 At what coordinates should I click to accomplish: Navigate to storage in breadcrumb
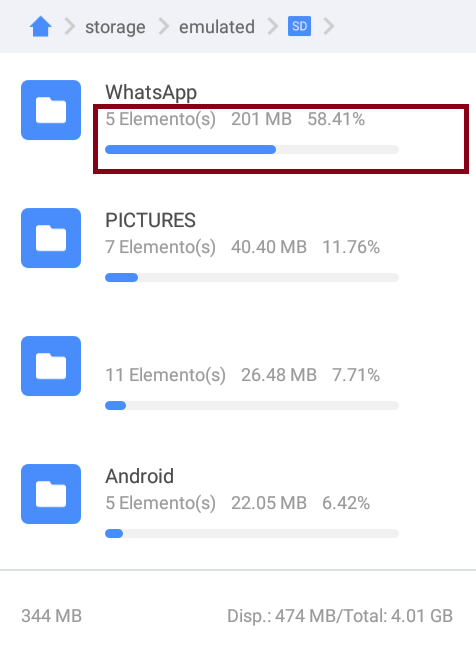[115, 27]
